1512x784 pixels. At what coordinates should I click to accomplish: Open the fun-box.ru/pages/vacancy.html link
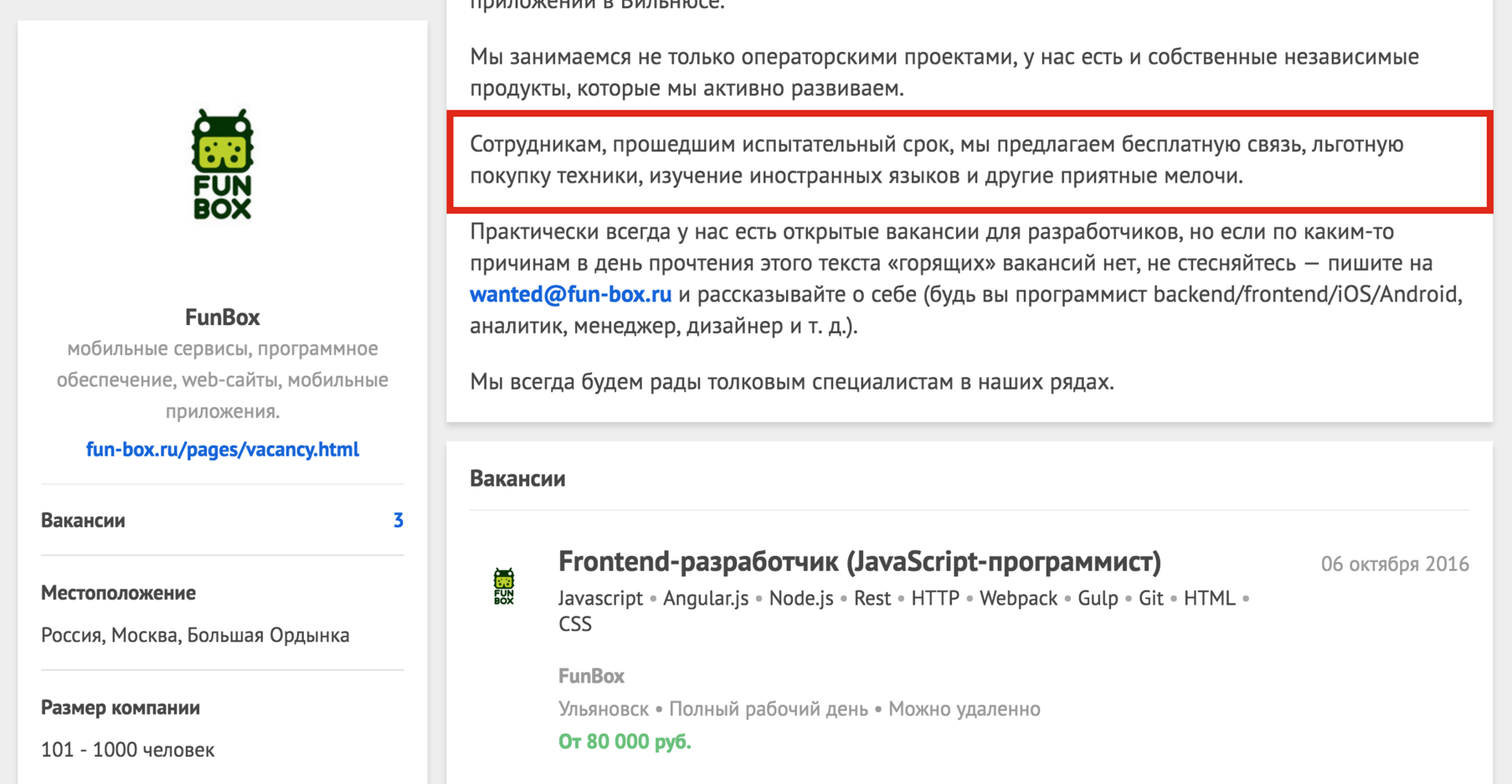[x=222, y=449]
